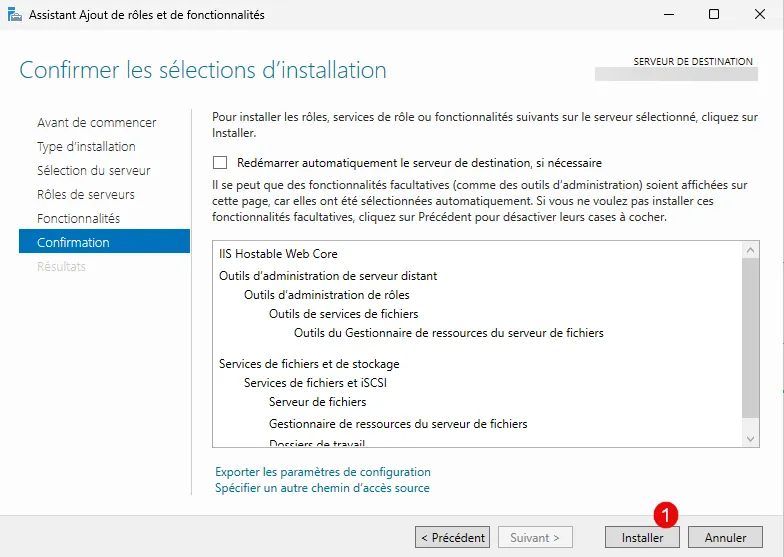This screenshot has width=784, height=557.
Task: Go back with the Précédent button
Action: pos(452,537)
